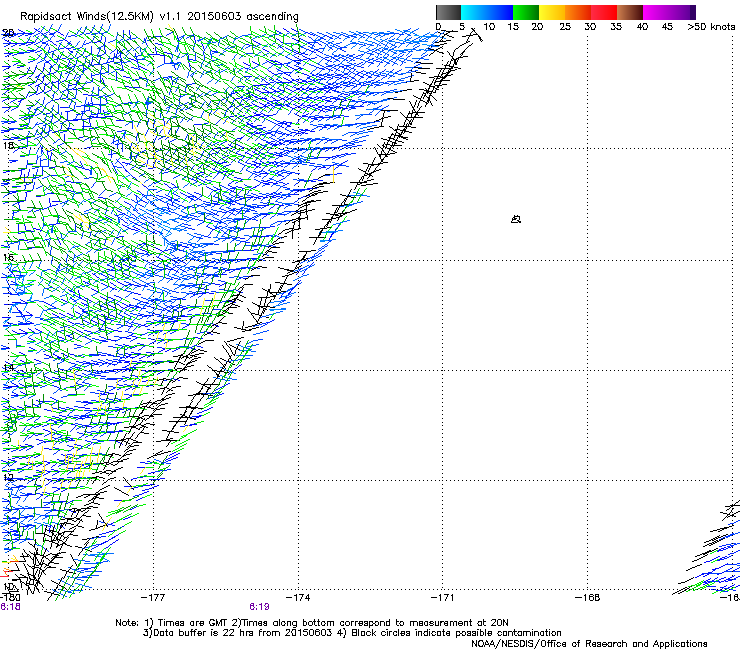740x650 pixels.
Task: Click the "18" latitude label
Action: 8,145
